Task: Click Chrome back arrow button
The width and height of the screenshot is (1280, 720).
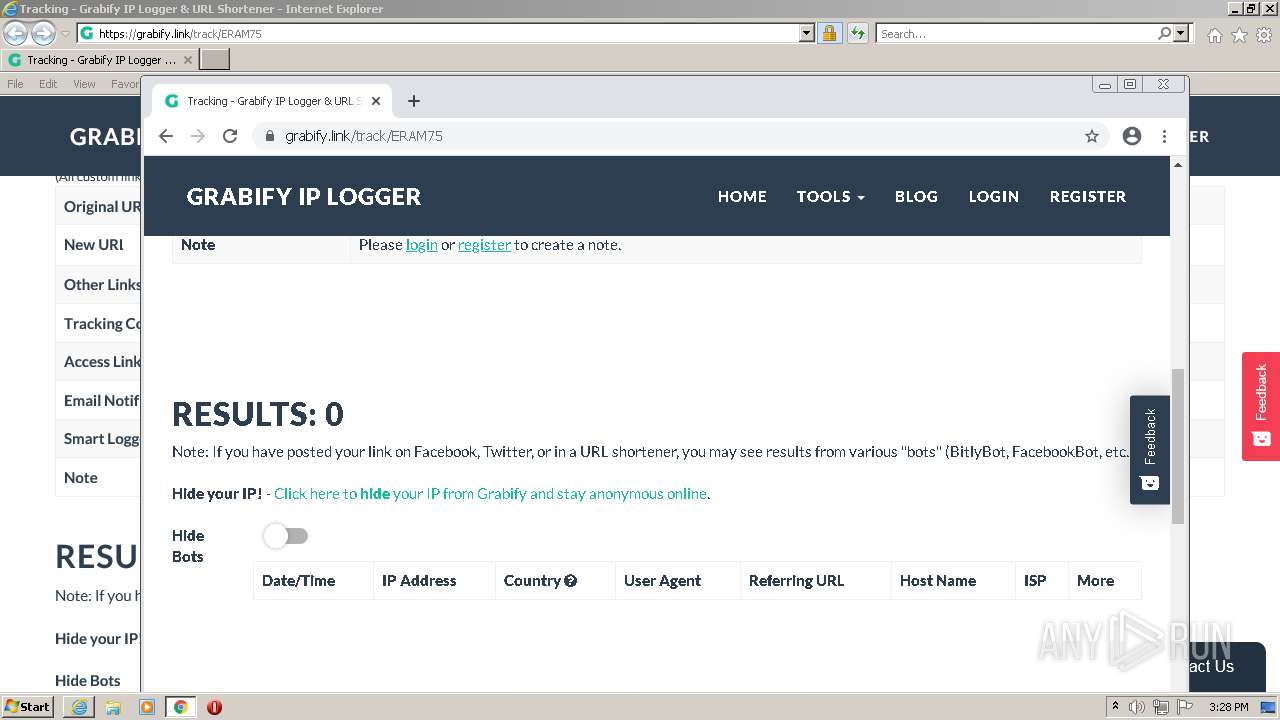Action: point(166,136)
